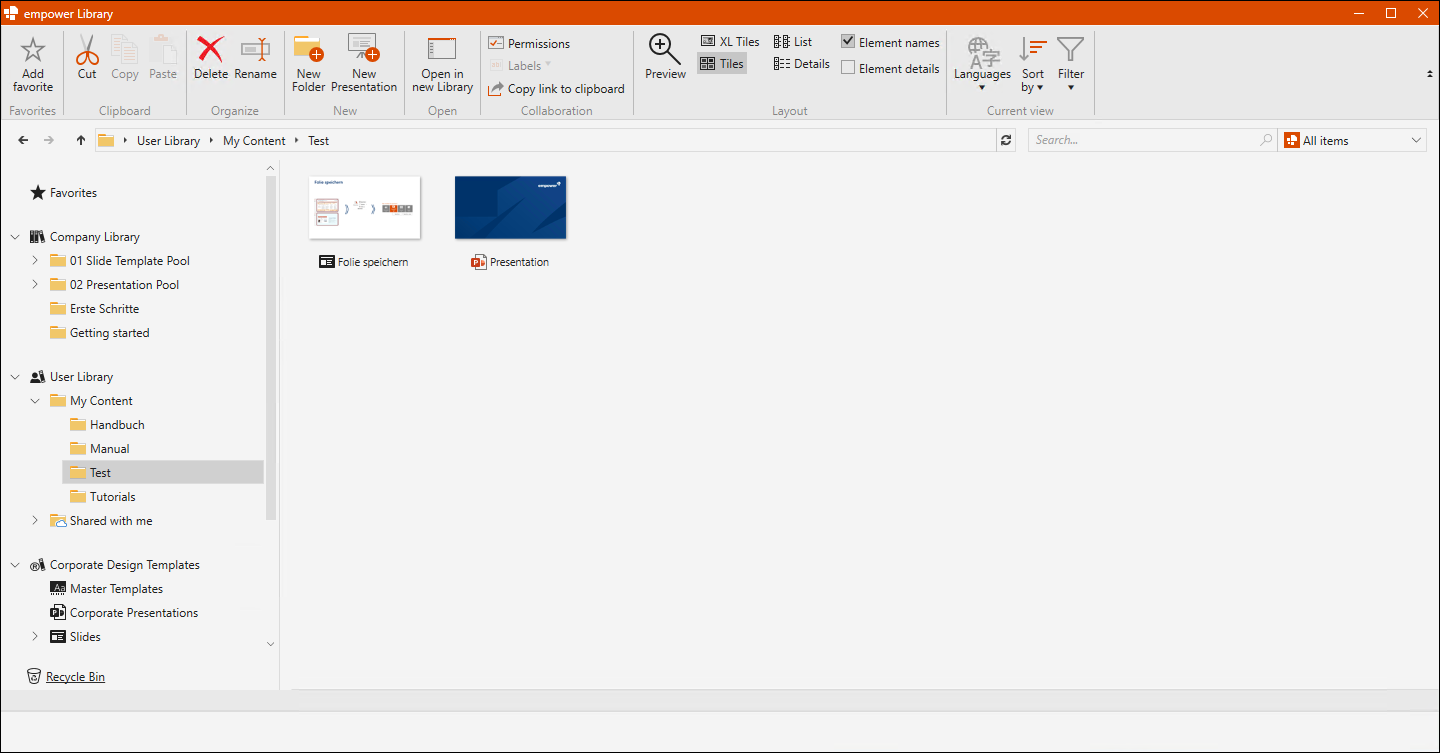Select the Test folder in the tree
Image resolution: width=1440 pixels, height=753 pixels.
coord(163,473)
